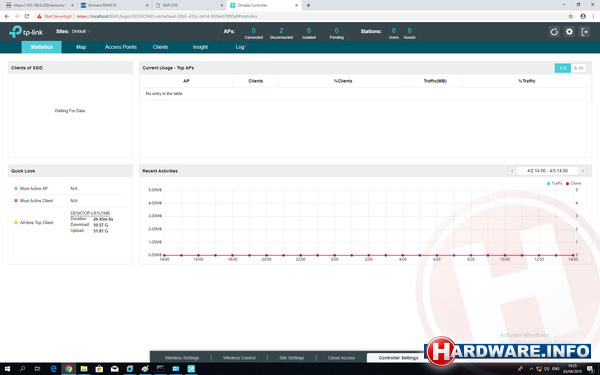
Task: Open Microsoft Store taskbar icon
Action: click(99, 369)
